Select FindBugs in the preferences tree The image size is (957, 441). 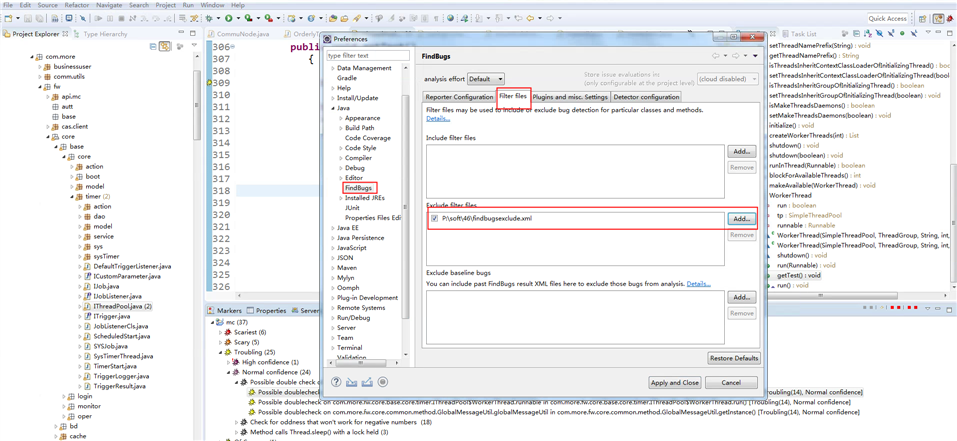coord(359,188)
